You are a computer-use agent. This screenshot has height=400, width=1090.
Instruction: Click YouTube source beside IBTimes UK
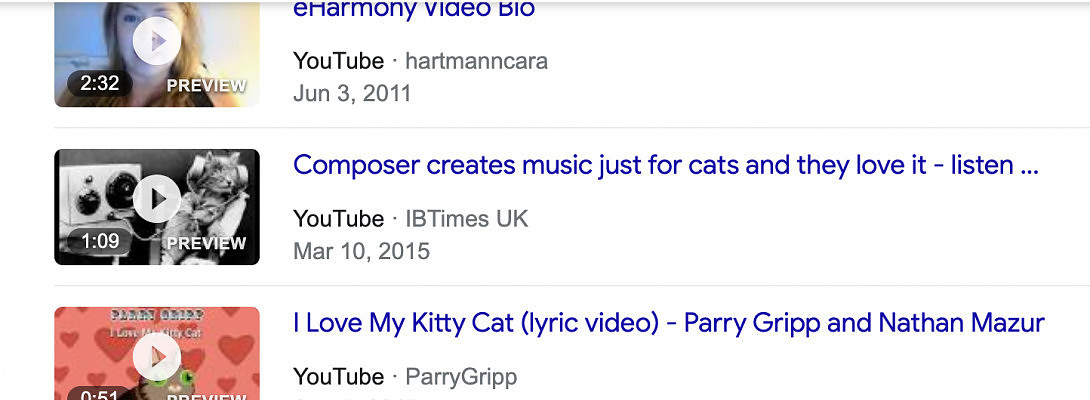338,219
